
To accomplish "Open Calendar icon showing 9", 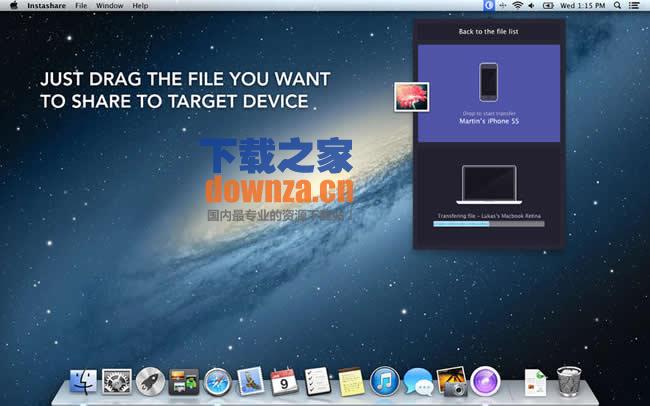I will coord(284,382).
